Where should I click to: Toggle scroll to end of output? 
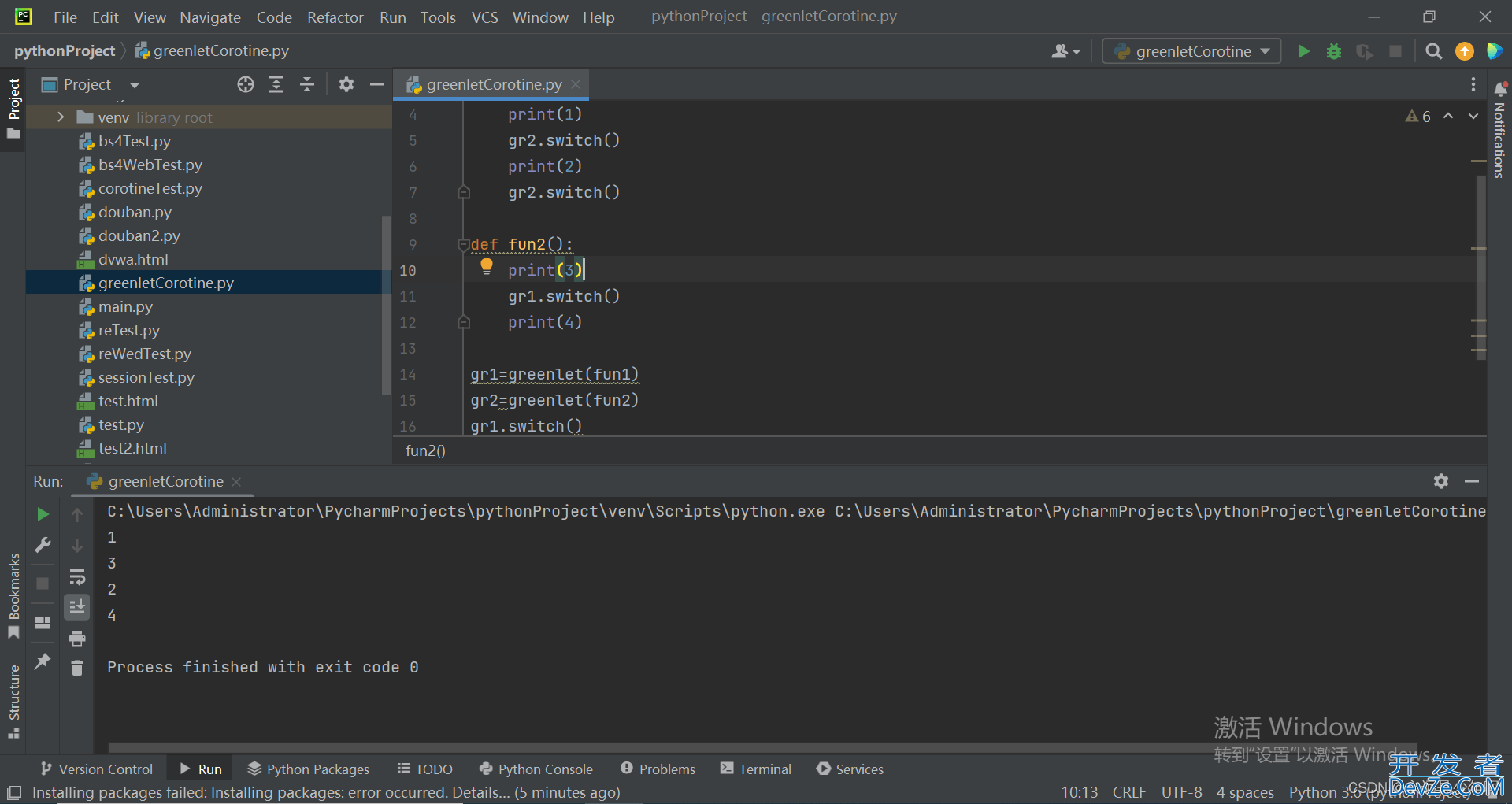[77, 607]
